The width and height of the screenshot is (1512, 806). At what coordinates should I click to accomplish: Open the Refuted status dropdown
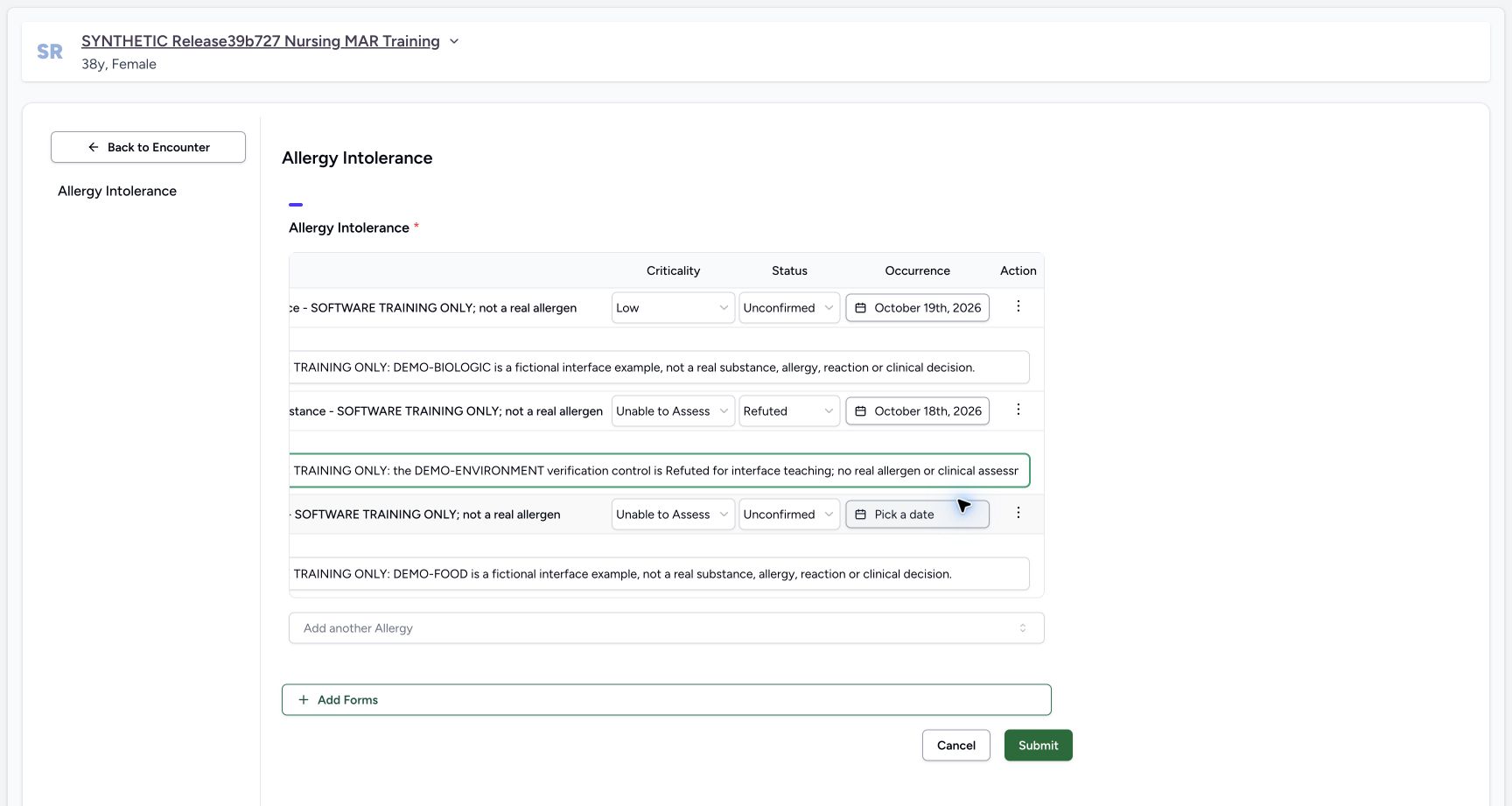tap(789, 411)
